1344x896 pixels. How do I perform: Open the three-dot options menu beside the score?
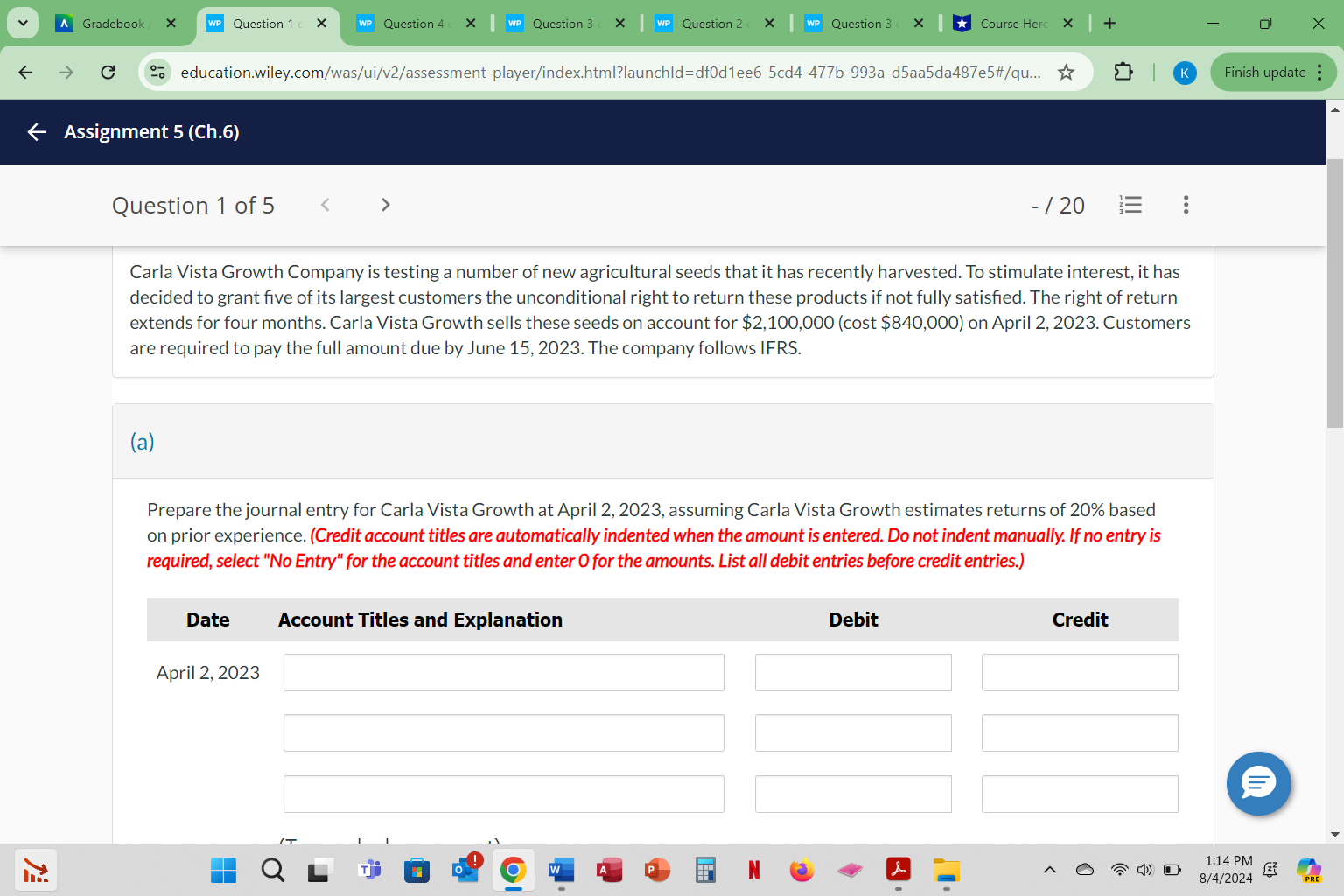(x=1186, y=204)
